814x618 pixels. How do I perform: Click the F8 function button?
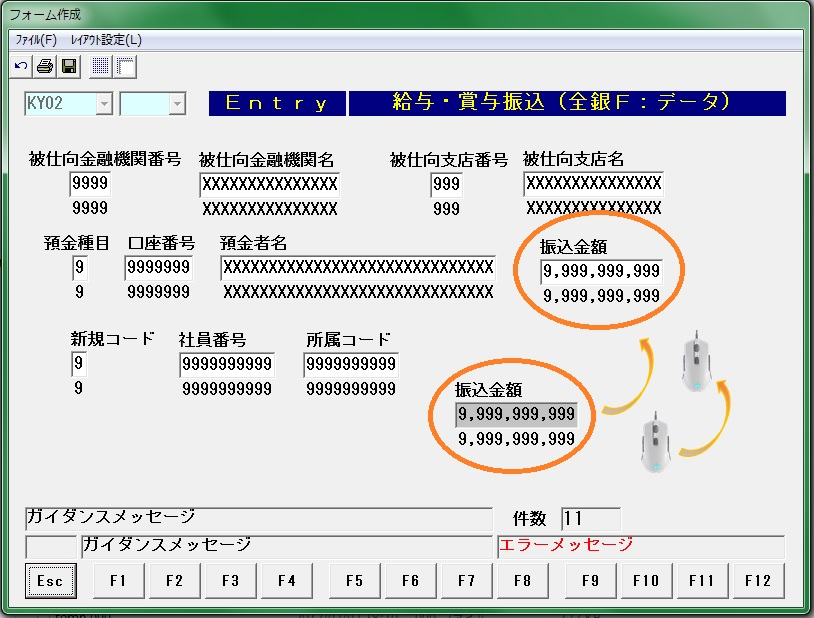pos(523,581)
